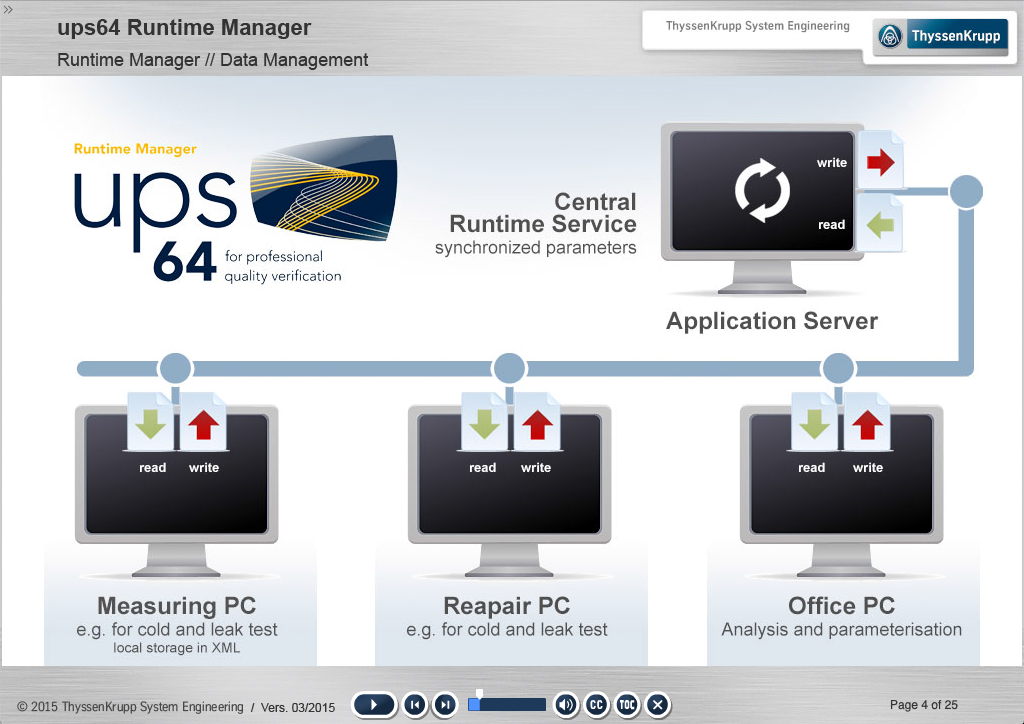Toggle closed captions with CC button
This screenshot has height=724, width=1024.
[596, 705]
